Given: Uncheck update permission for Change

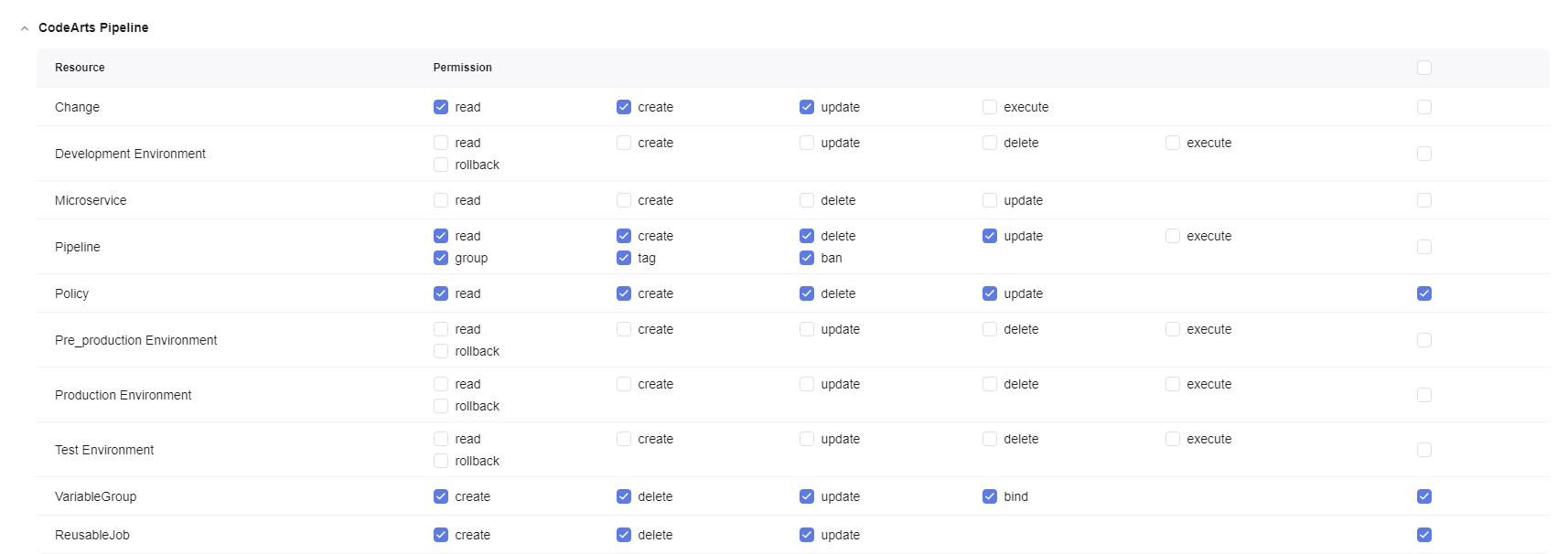Looking at the screenshot, I should tap(807, 107).
